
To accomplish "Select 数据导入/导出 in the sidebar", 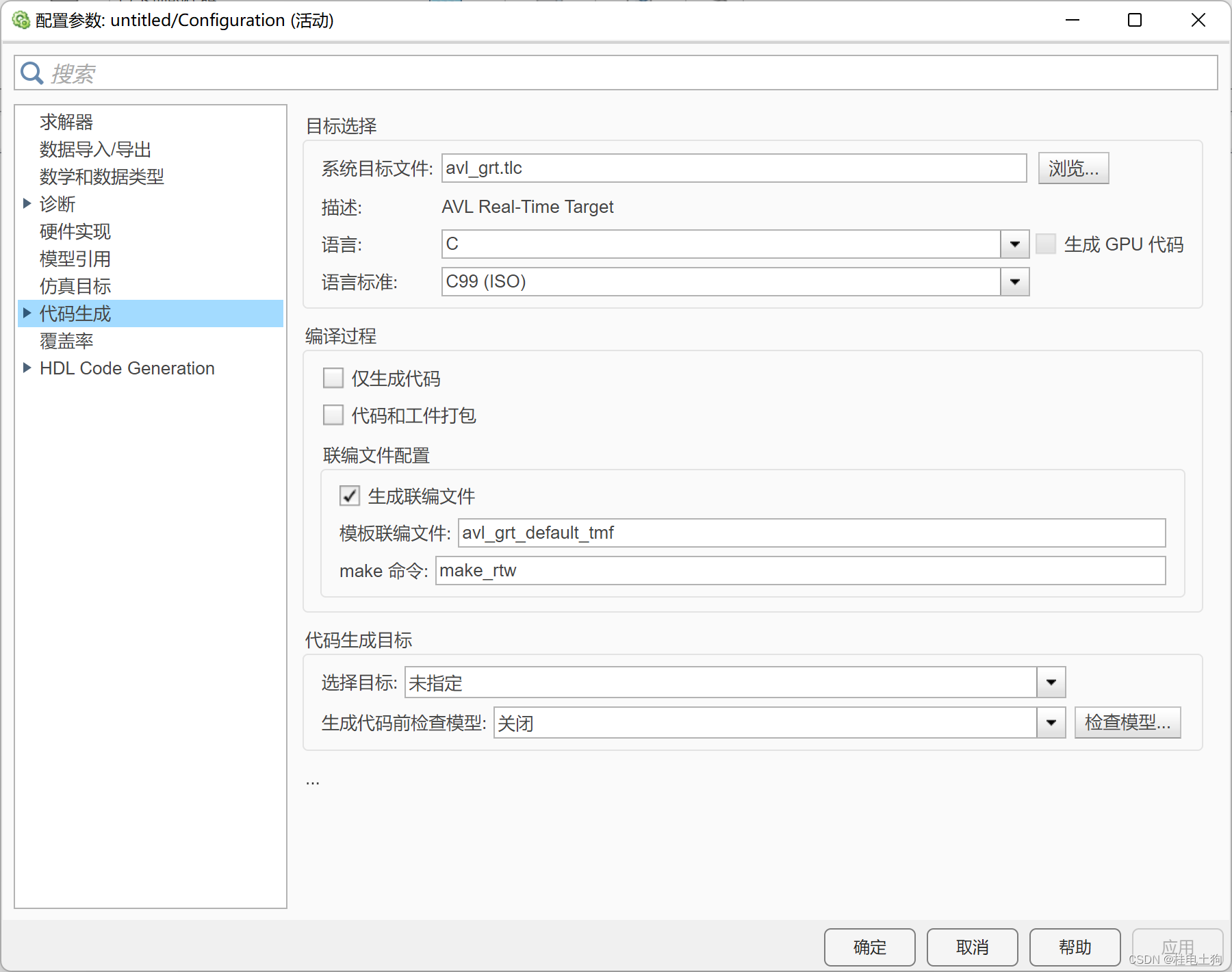I will click(94, 149).
